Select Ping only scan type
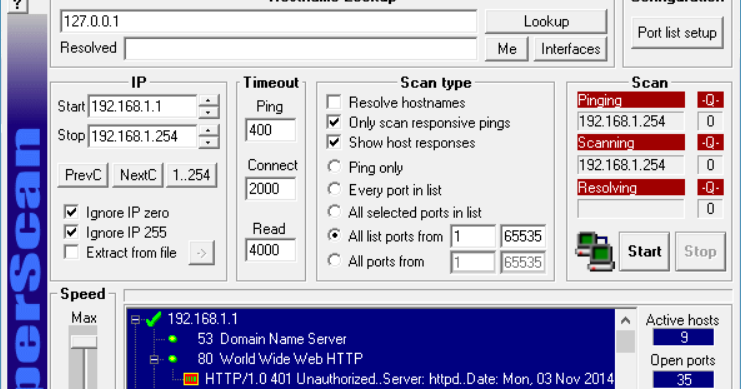Image resolution: width=741 pixels, height=389 pixels. pos(335,166)
